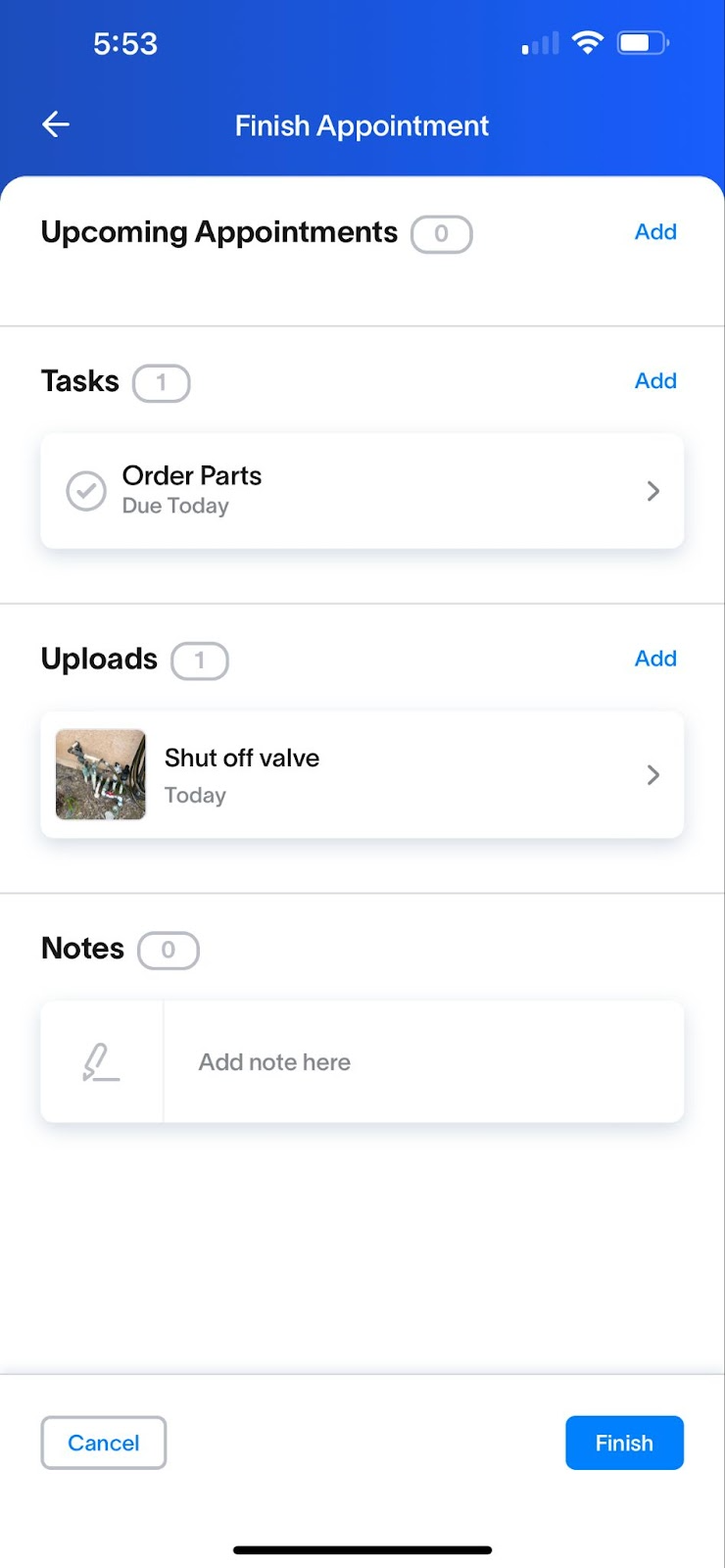Tap the back arrow icon
725x1568 pixels.
click(56, 124)
